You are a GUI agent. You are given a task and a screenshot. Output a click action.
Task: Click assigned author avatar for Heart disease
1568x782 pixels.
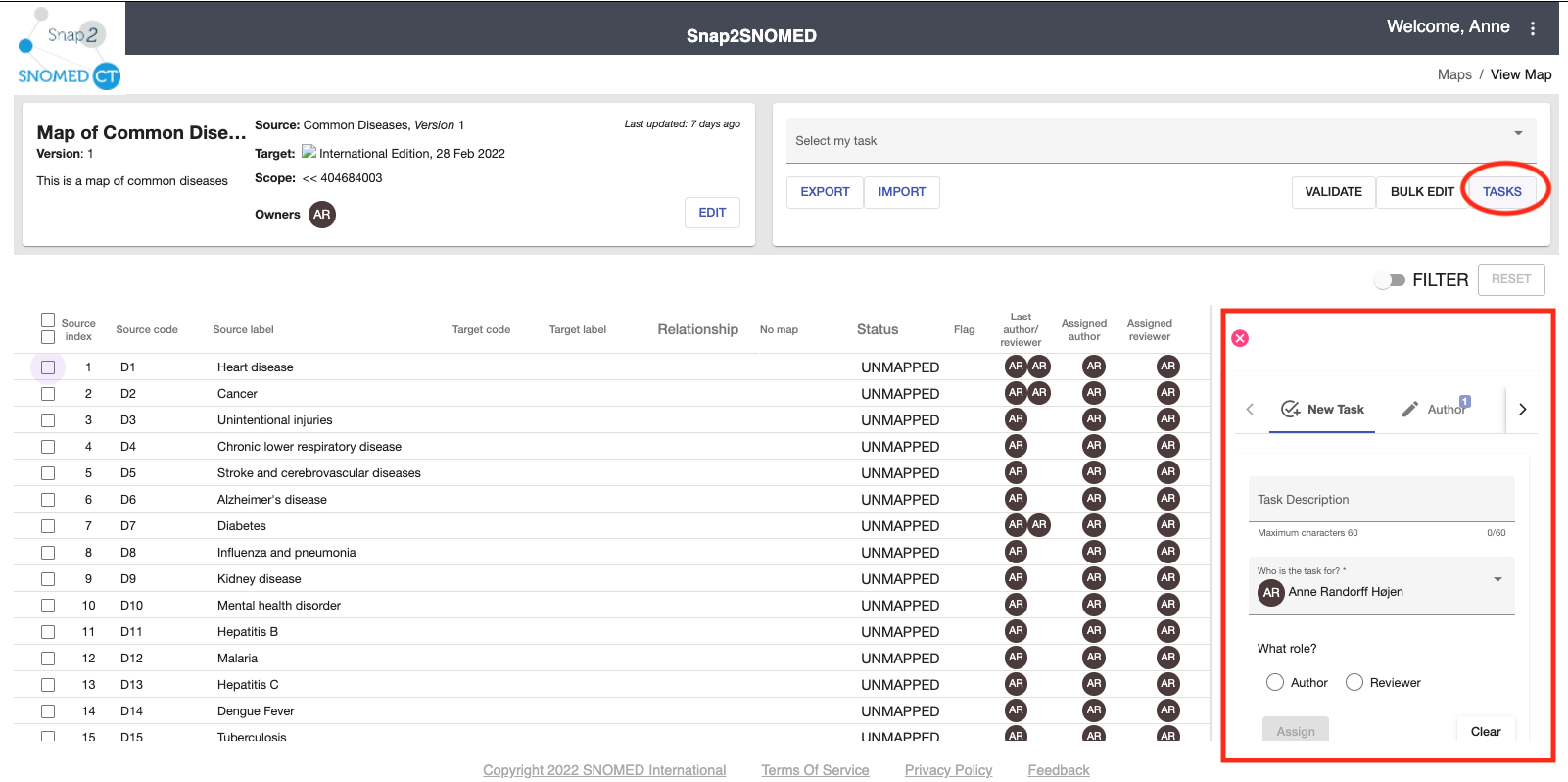(x=1094, y=367)
